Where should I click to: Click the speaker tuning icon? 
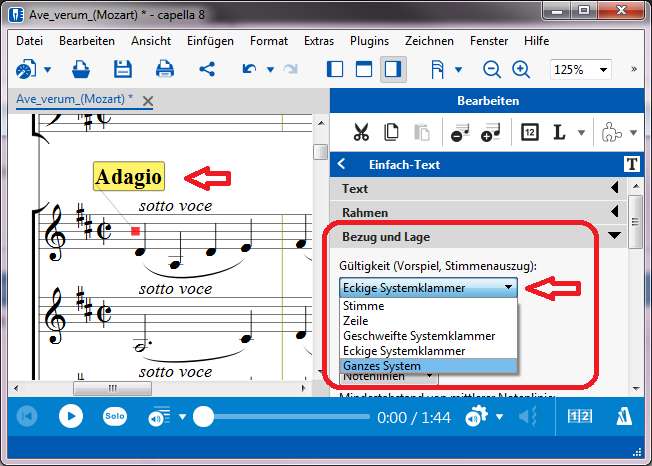tap(528, 416)
